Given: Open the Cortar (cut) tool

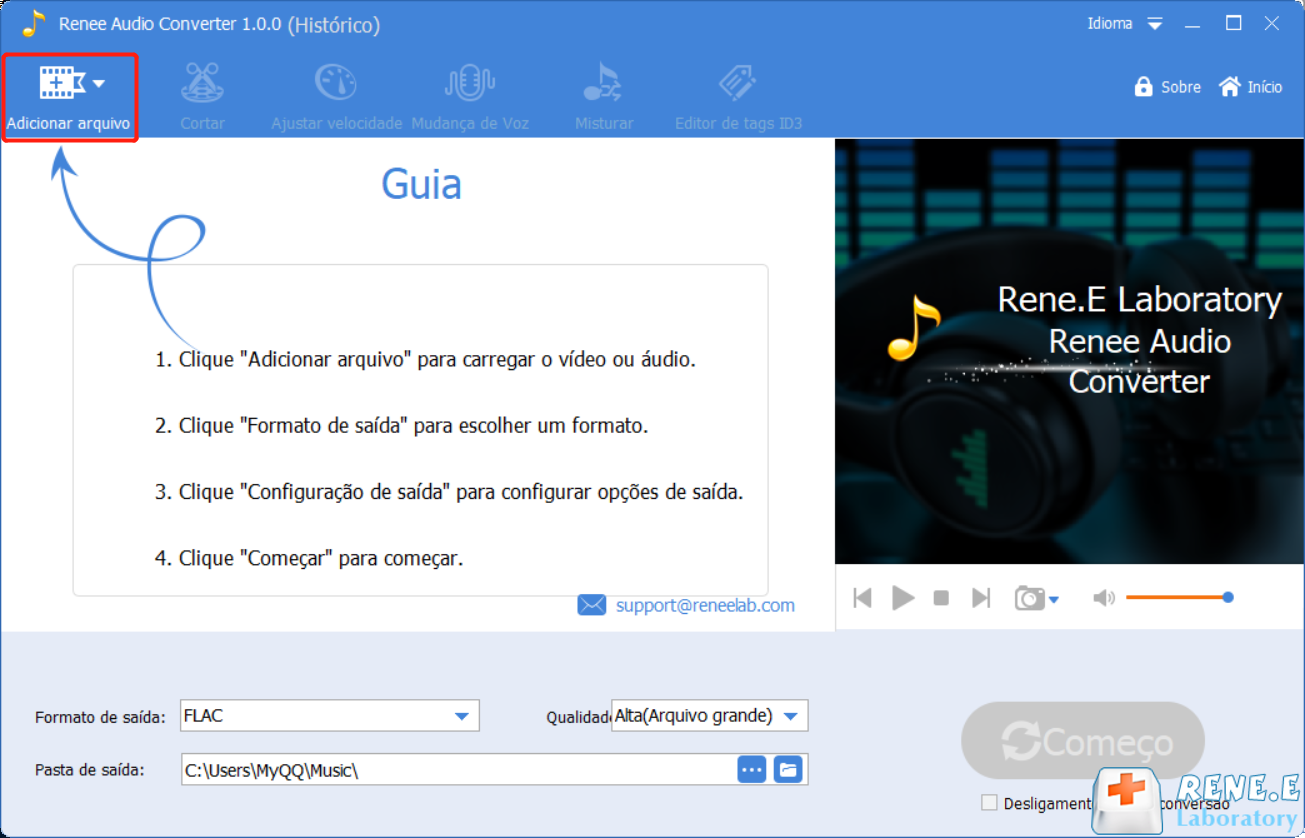Looking at the screenshot, I should click(202, 97).
